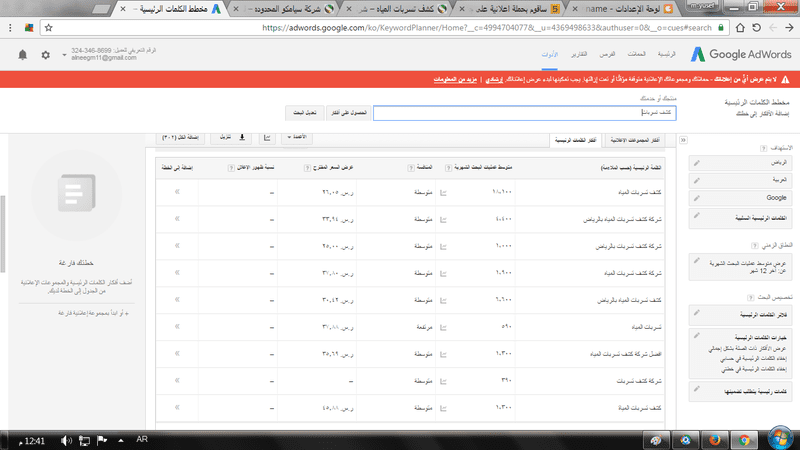This screenshot has width=800, height=450.
Task: Open the الفرص opportunities navigation tab
Action: [607, 54]
